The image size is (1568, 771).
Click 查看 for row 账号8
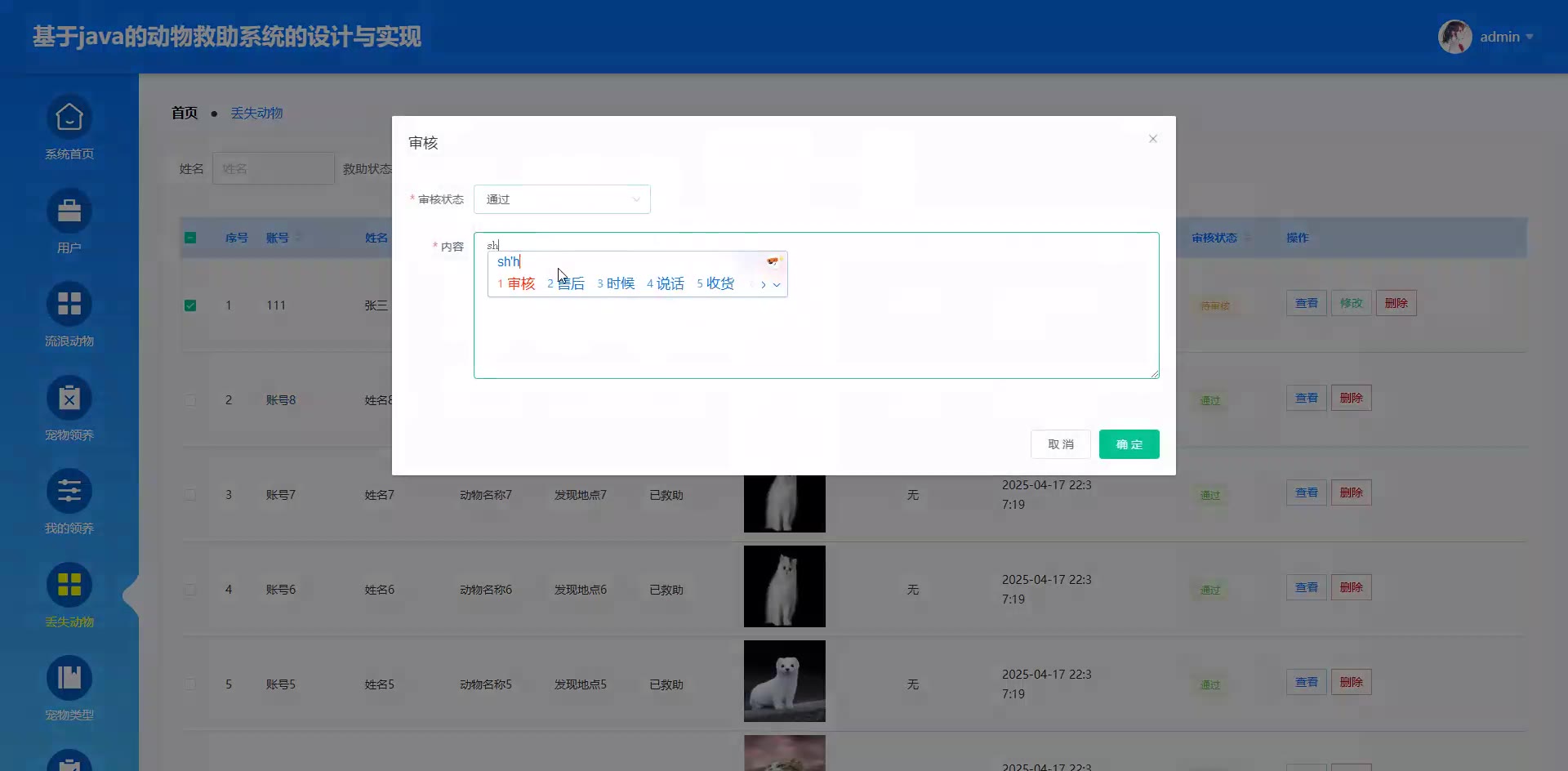pyautogui.click(x=1307, y=398)
